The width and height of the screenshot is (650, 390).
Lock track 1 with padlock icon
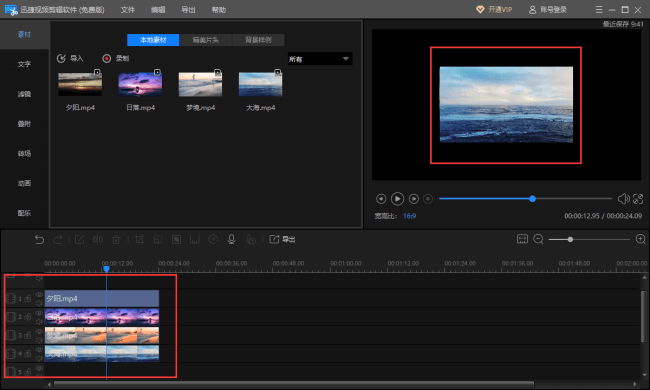pos(28,298)
